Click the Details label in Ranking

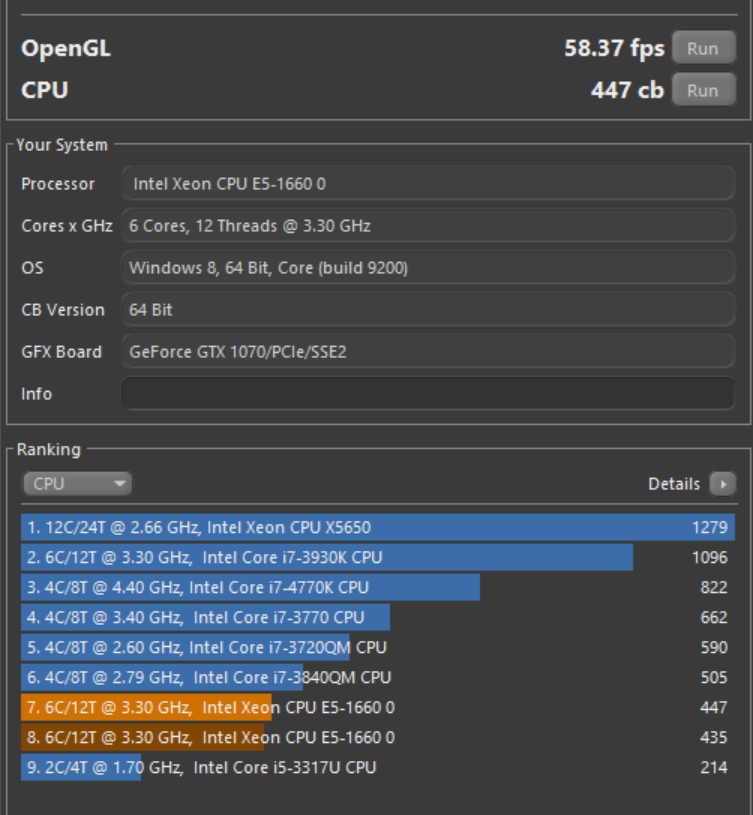tap(674, 484)
